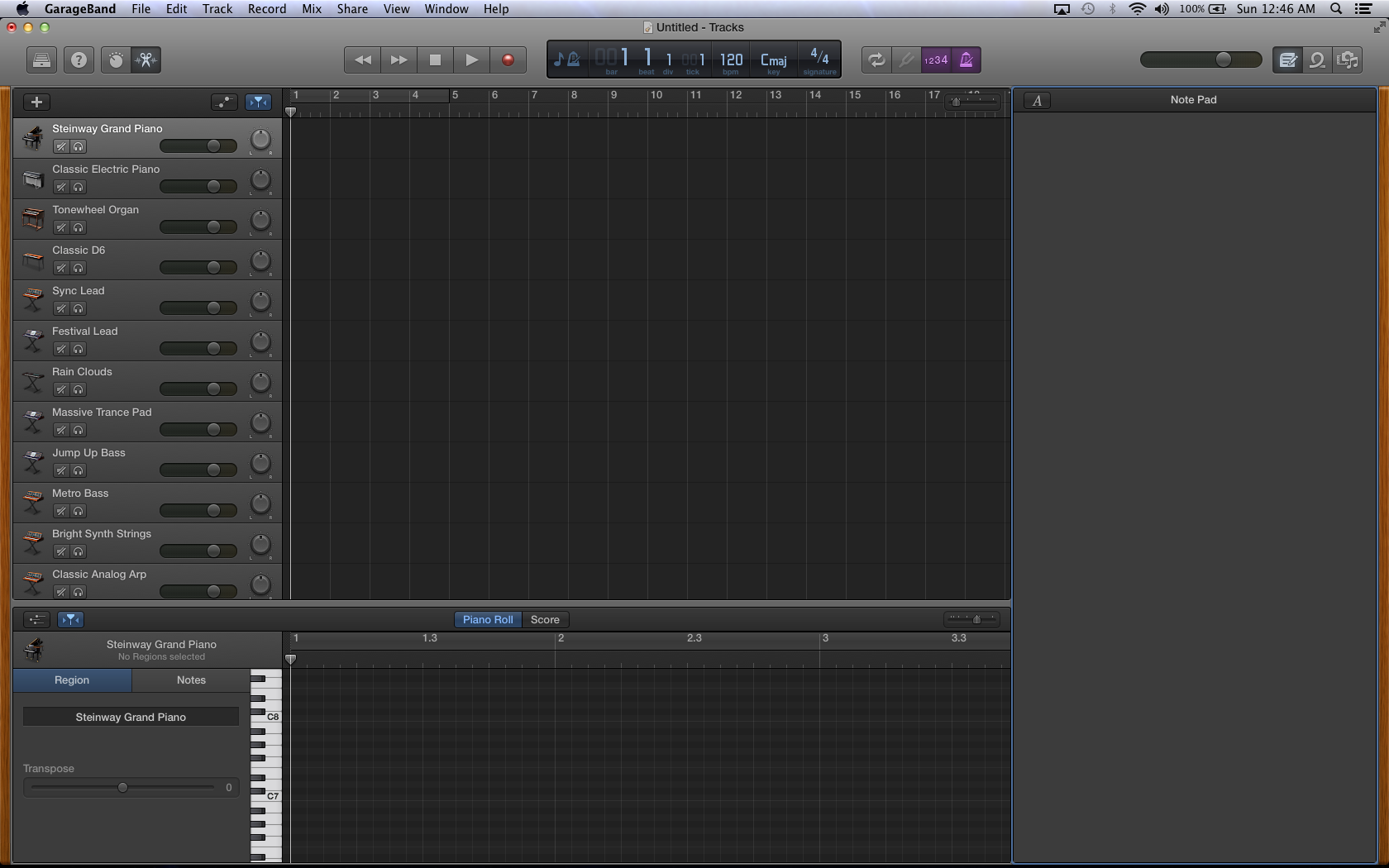The height and width of the screenshot is (868, 1389).
Task: Open Notification Center icon
Action: tap(1363, 9)
